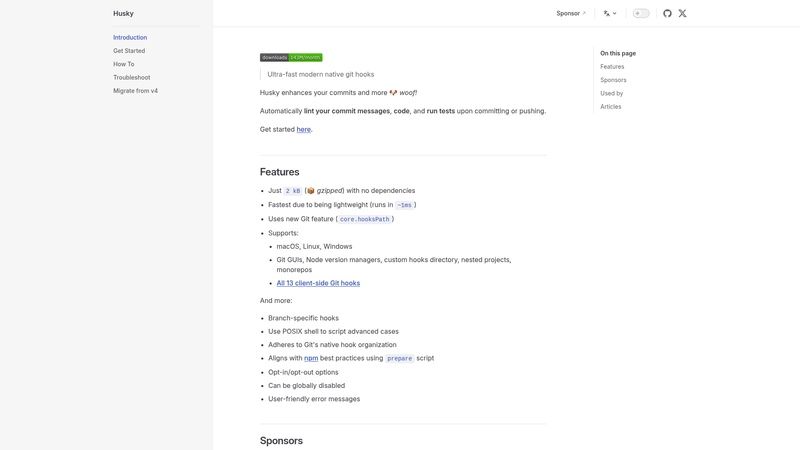Open the Get Started sidebar page
The width and height of the screenshot is (800, 450).
[x=129, y=51]
